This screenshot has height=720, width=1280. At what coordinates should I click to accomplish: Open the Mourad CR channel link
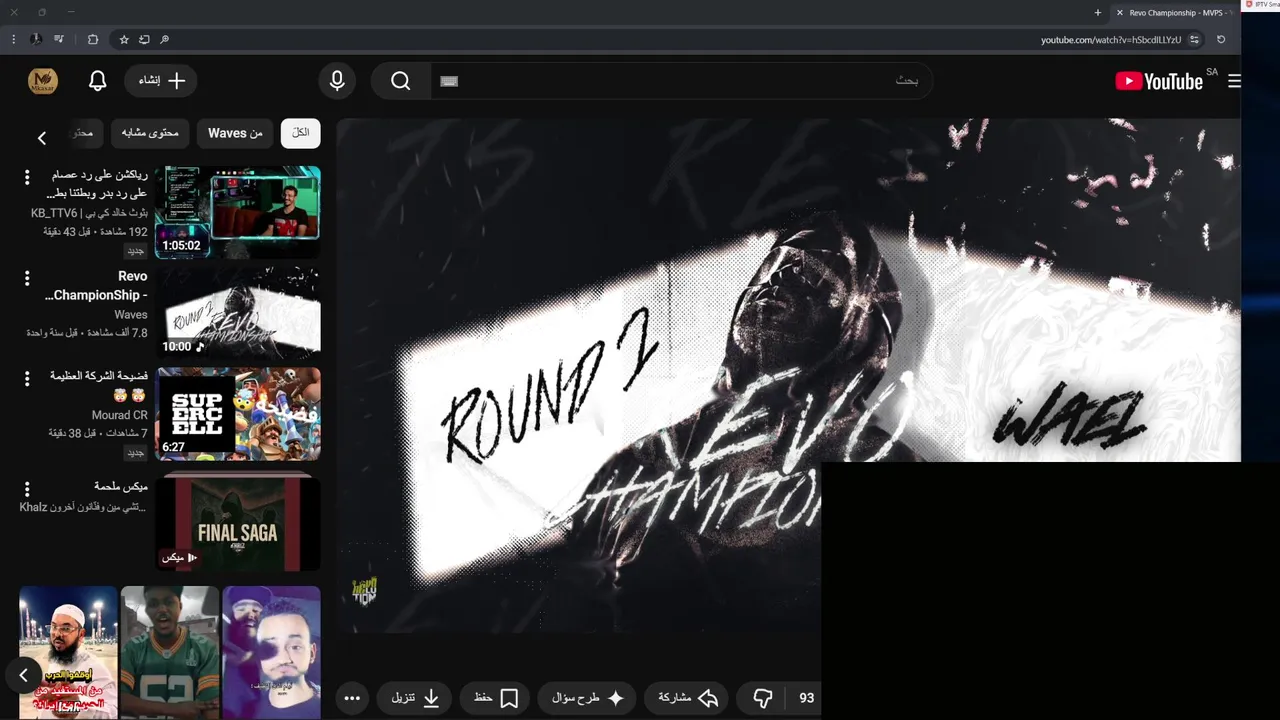coord(119,415)
